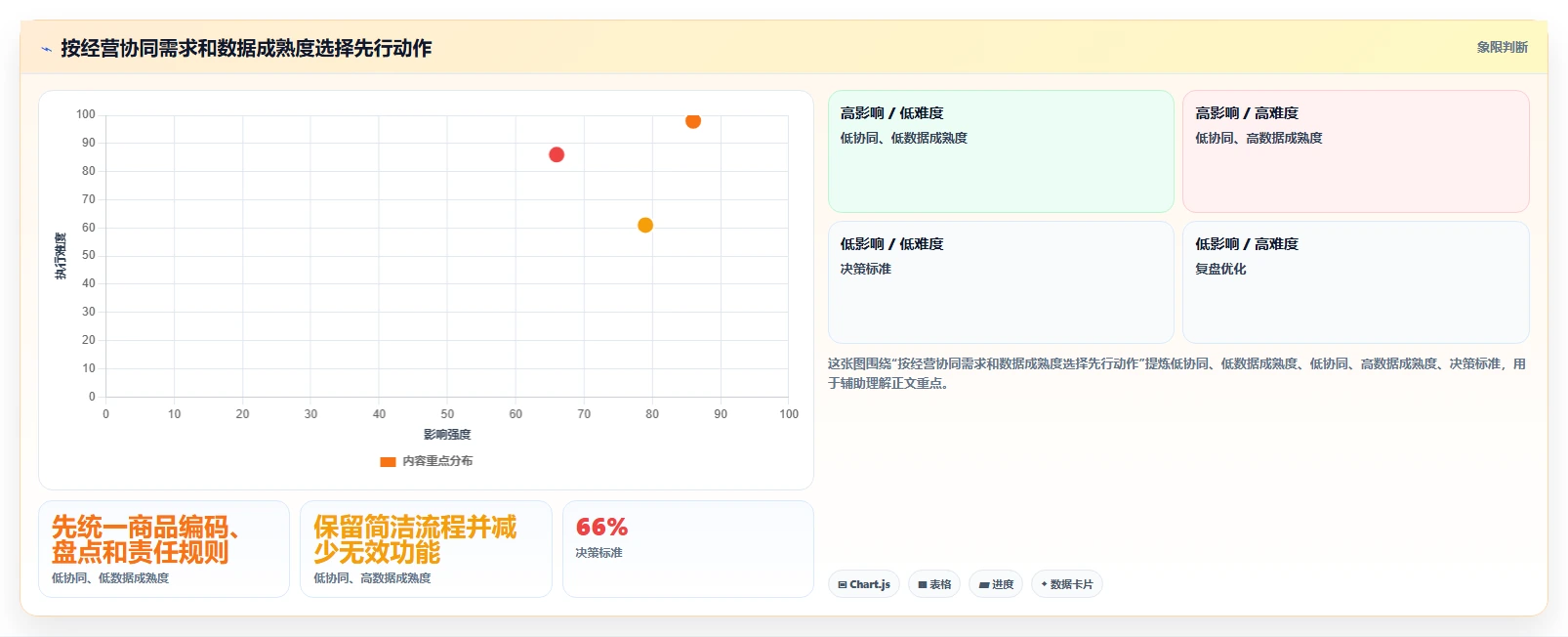
Task: Select the 高影响 / 低难度 quadrant card
Action: [1001, 151]
